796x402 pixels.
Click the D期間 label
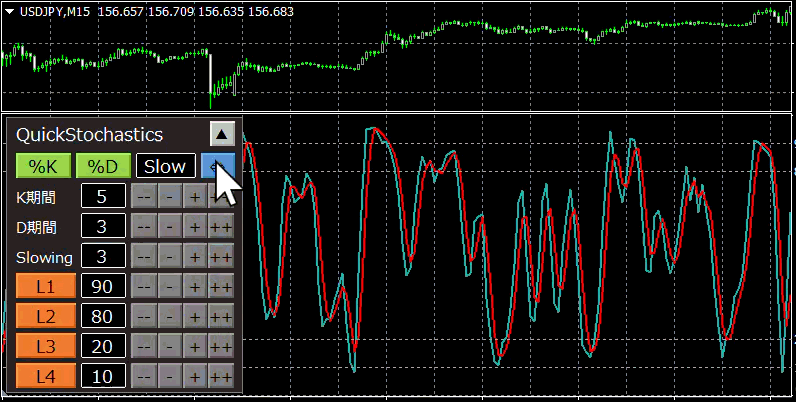pos(36,227)
